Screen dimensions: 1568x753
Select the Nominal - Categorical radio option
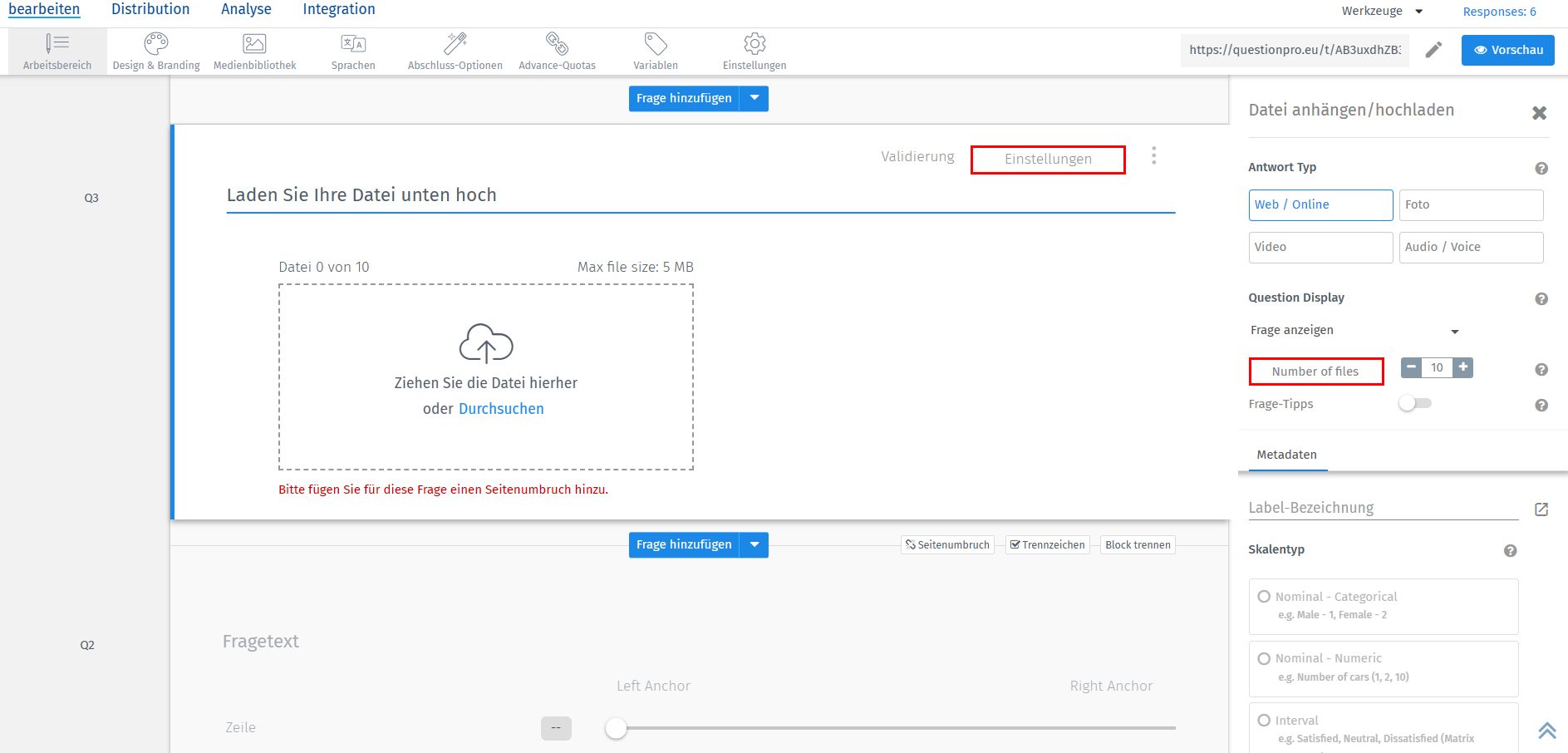tap(1264, 597)
